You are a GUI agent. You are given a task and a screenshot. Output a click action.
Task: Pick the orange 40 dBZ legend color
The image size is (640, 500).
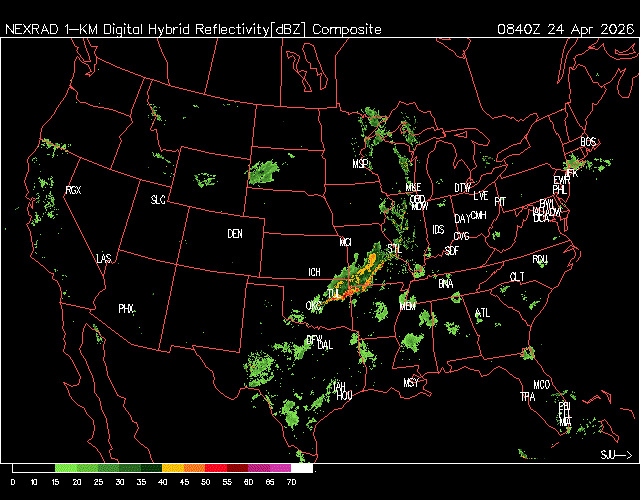(x=172, y=468)
